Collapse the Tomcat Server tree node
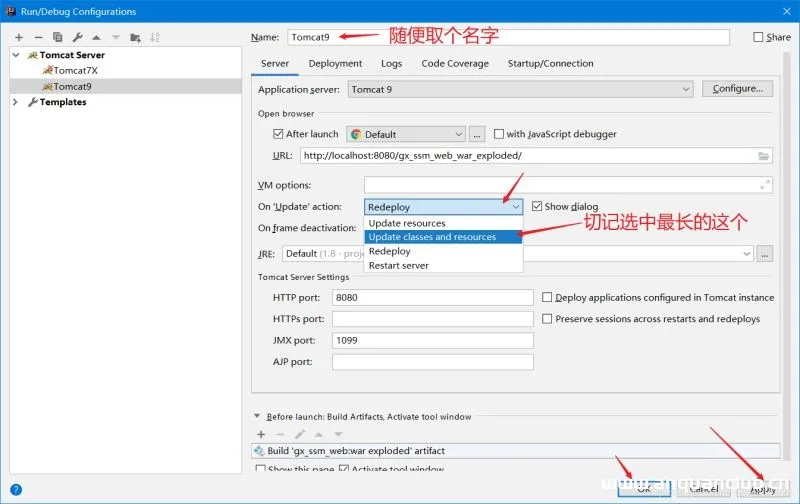Screen dimensions: 800x504 tap(16, 55)
